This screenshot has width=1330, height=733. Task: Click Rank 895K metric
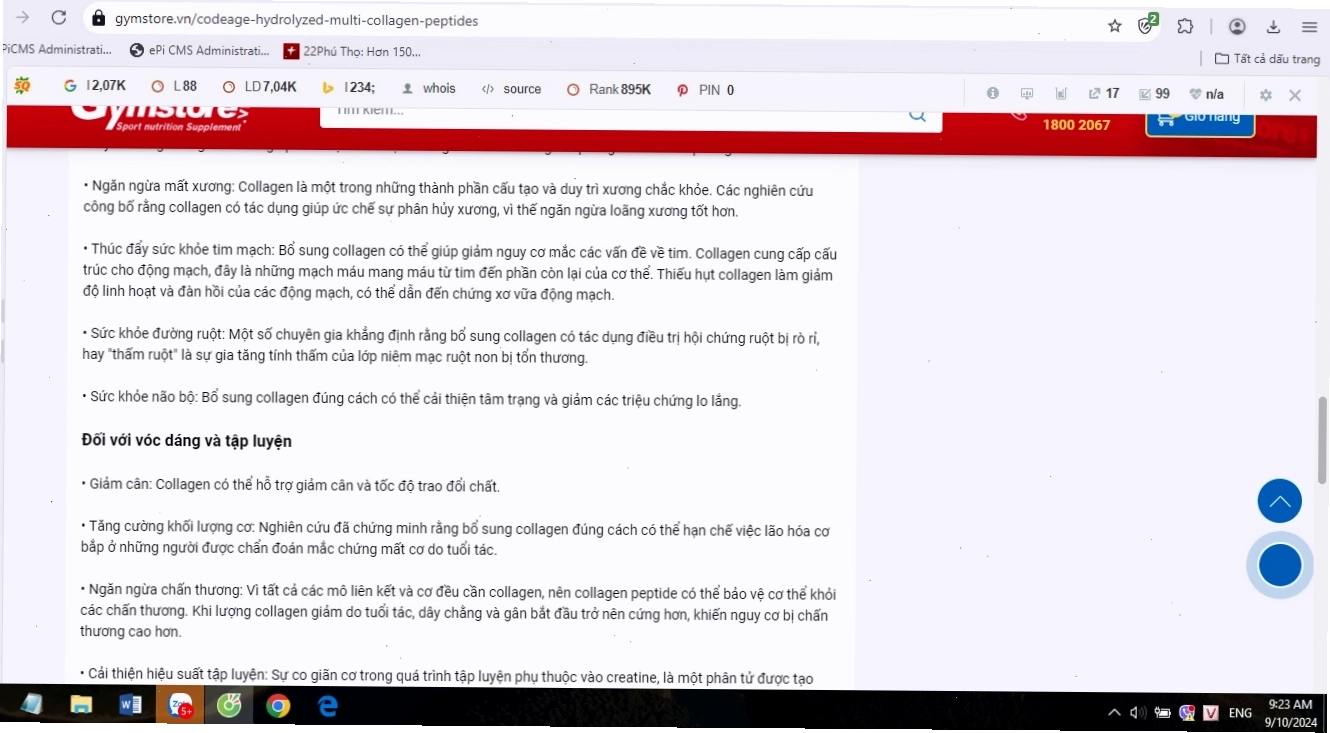pos(609,89)
